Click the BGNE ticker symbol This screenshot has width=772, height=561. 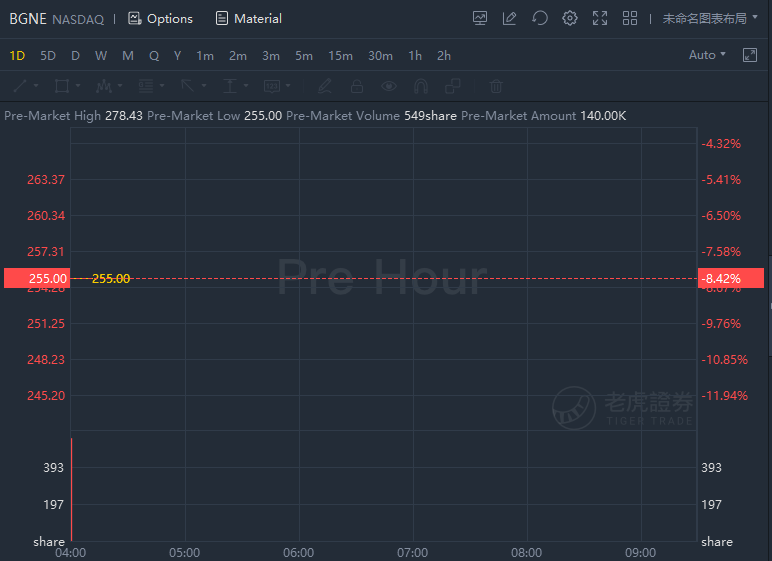(x=28, y=19)
